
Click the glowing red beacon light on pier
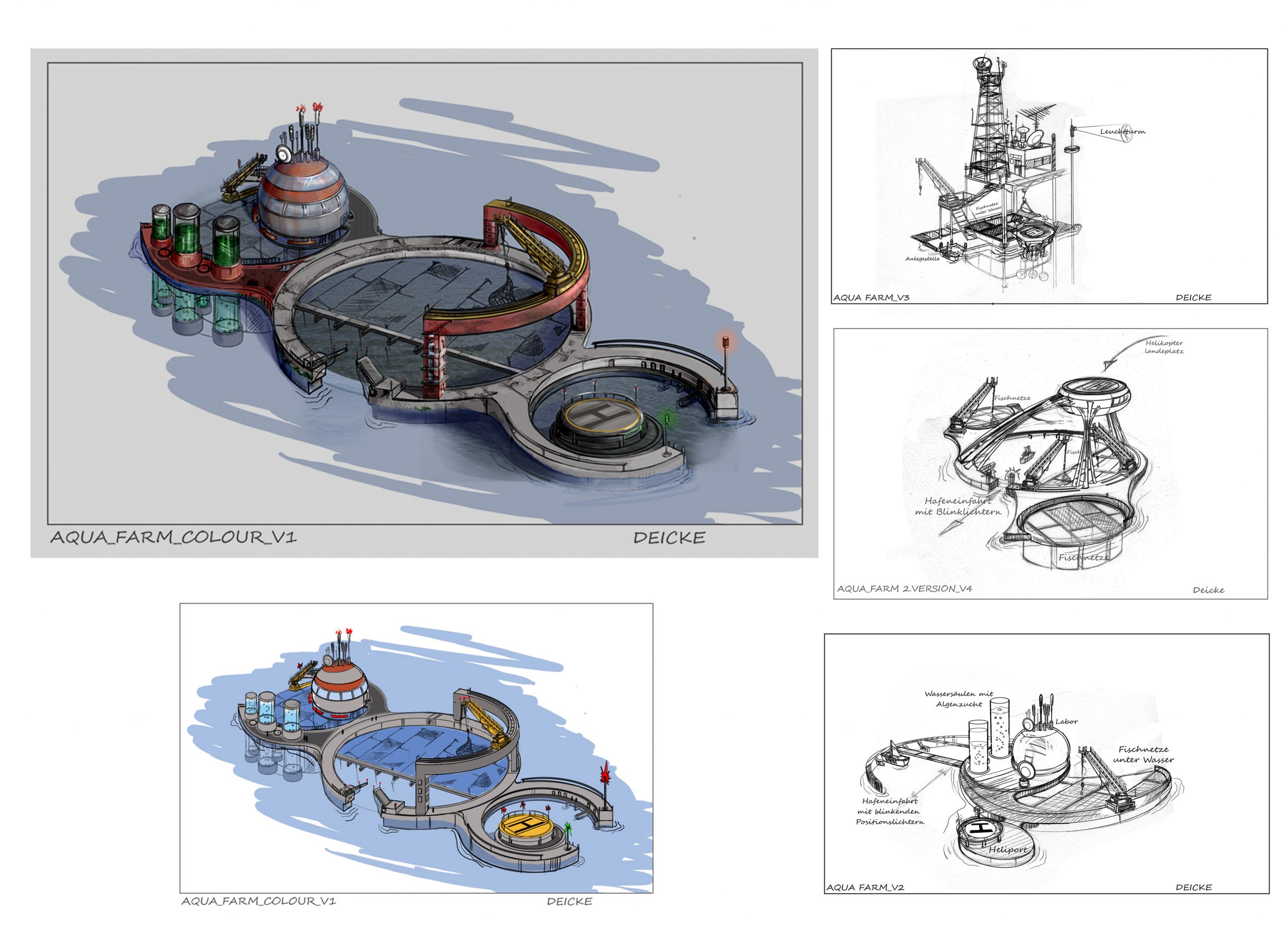pos(725,343)
